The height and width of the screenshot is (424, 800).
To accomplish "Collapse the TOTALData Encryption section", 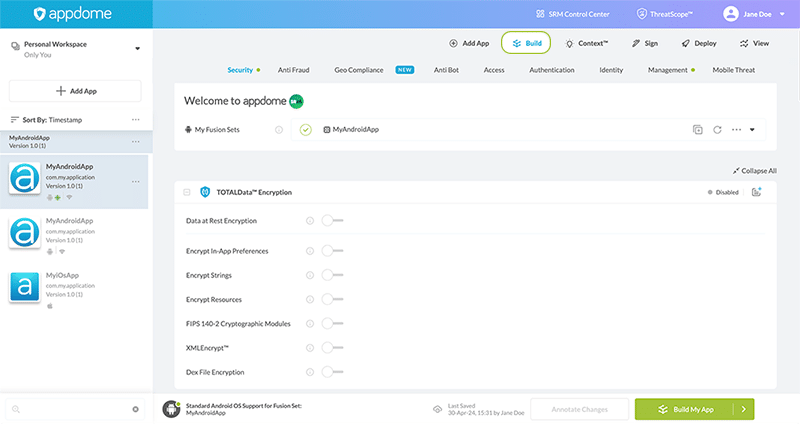I will pos(188,192).
